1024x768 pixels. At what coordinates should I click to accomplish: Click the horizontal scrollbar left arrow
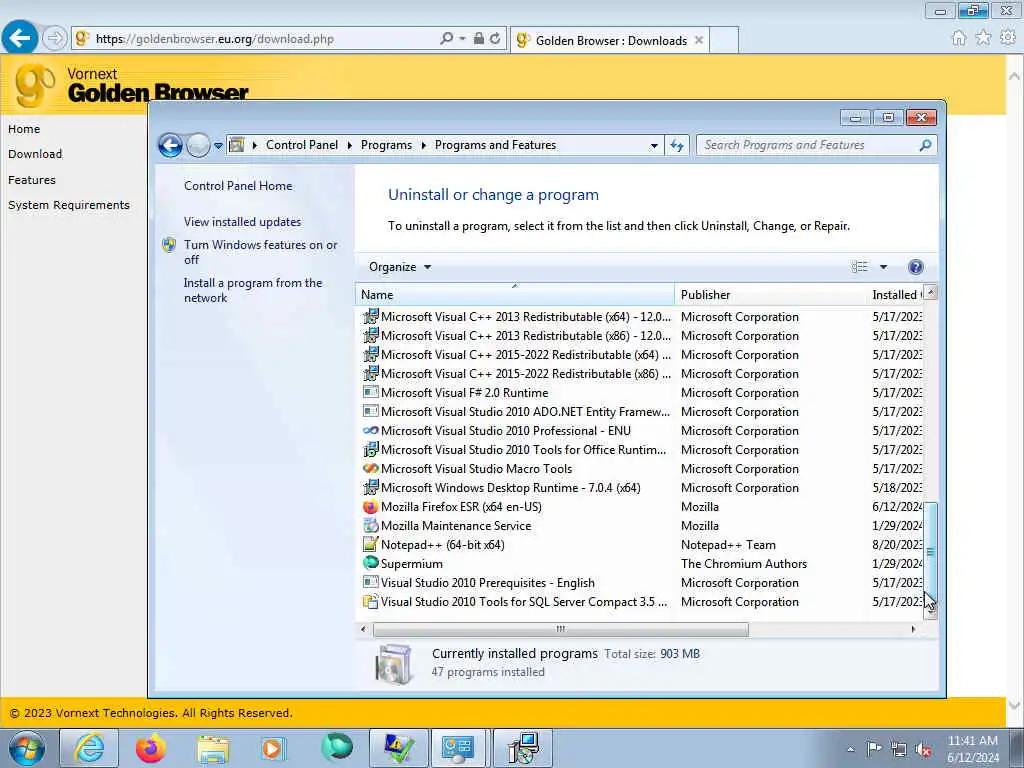pyautogui.click(x=363, y=630)
